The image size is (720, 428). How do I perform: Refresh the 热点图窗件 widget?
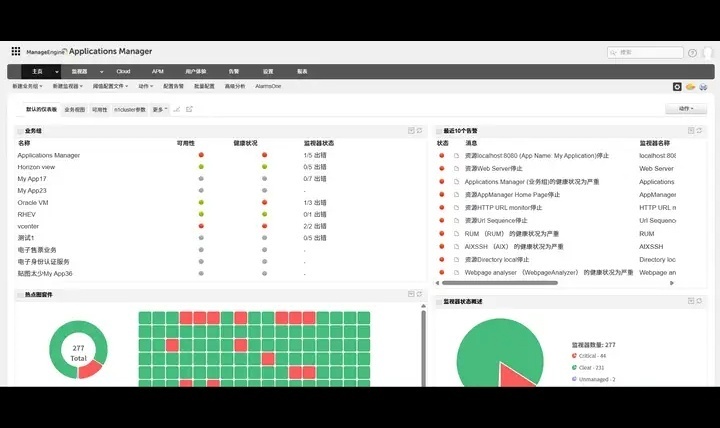(419, 294)
